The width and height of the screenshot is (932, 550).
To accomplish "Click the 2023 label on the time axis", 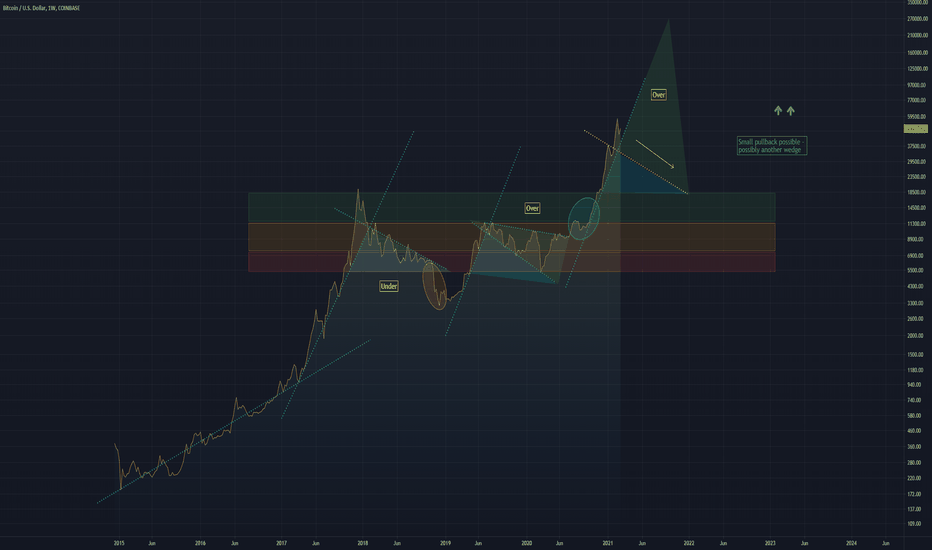I will (770, 543).
